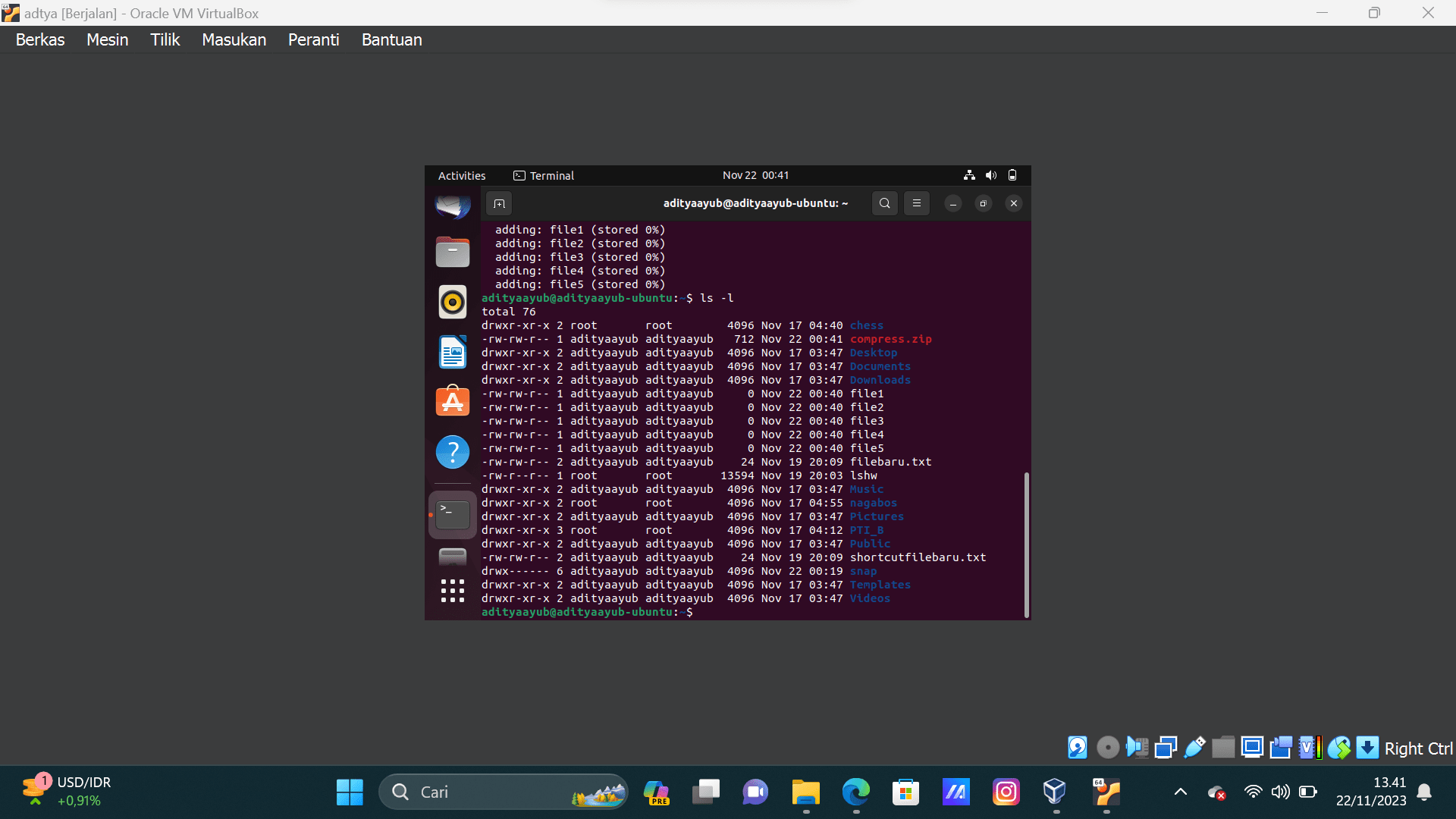Viewport: 1456px width, 819px height.
Task: Click the chess directory name
Action: coord(866,325)
